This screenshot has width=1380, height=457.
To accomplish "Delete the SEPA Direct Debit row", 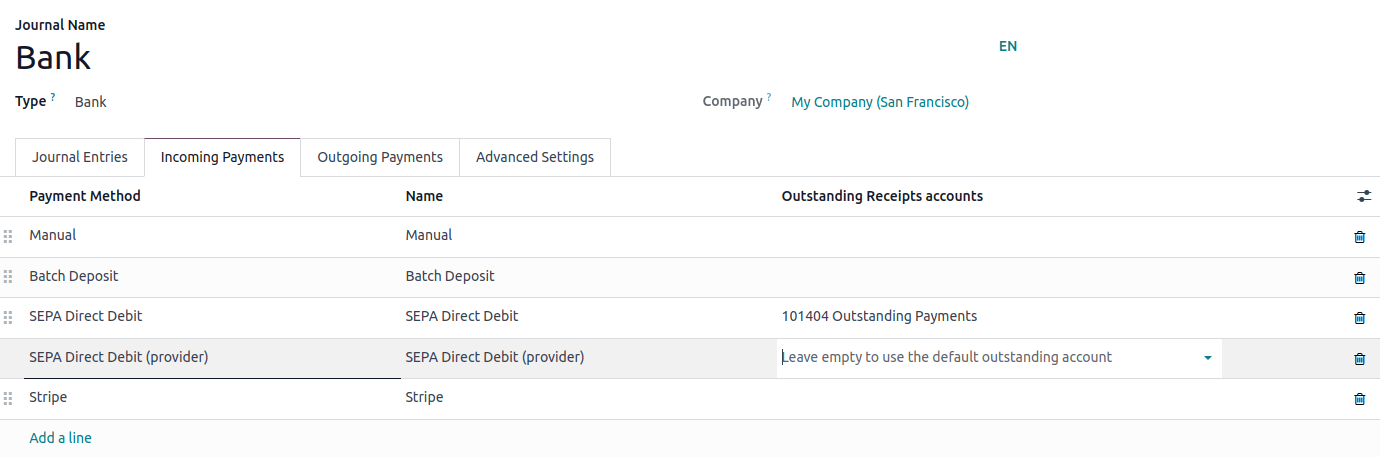I will [x=1359, y=318].
